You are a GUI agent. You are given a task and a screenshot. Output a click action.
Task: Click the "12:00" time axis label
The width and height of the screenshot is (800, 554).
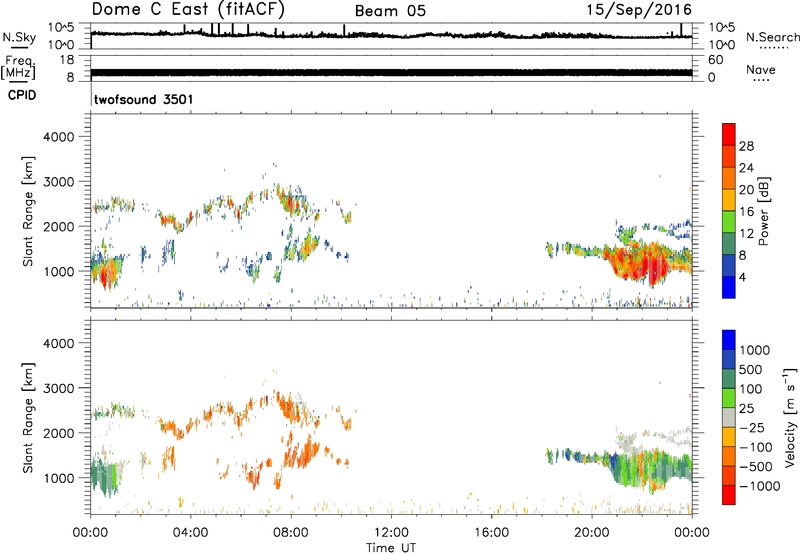[391, 533]
